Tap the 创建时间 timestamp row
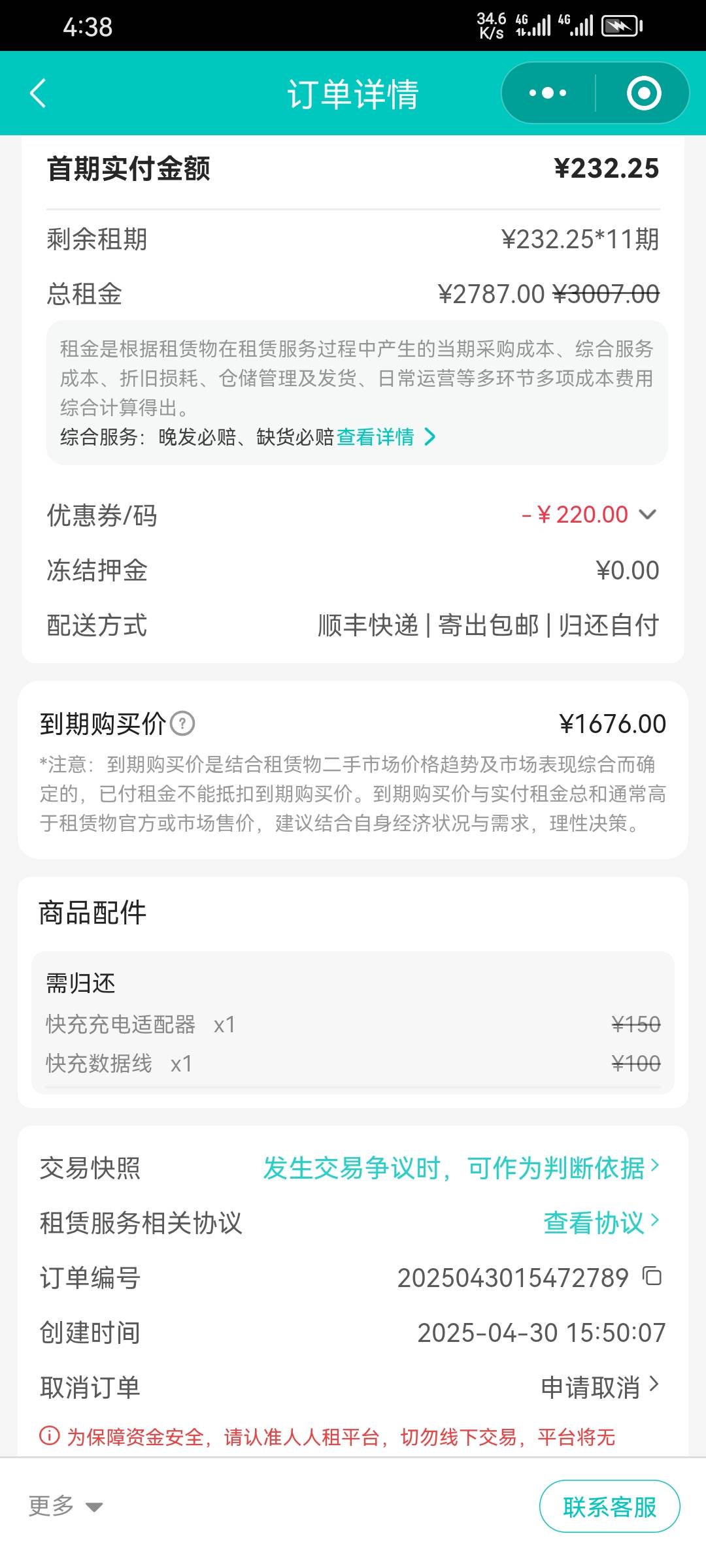Screen dimensions: 706x1568 (x=353, y=1332)
